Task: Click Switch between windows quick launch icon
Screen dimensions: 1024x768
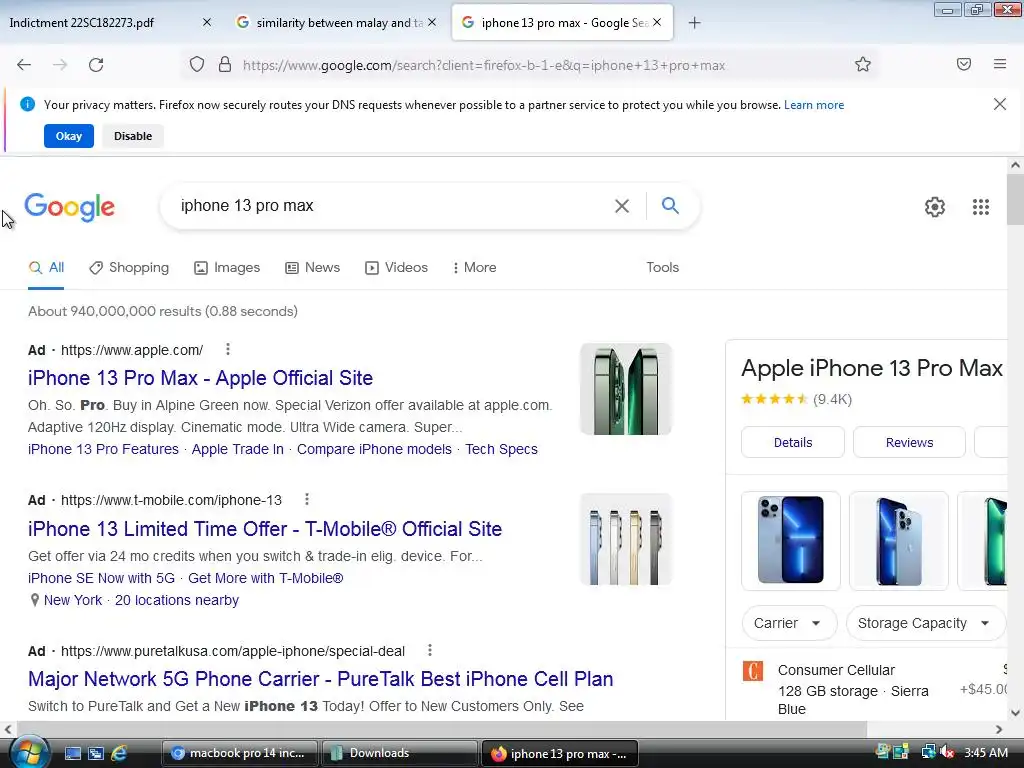Action: [x=96, y=754]
